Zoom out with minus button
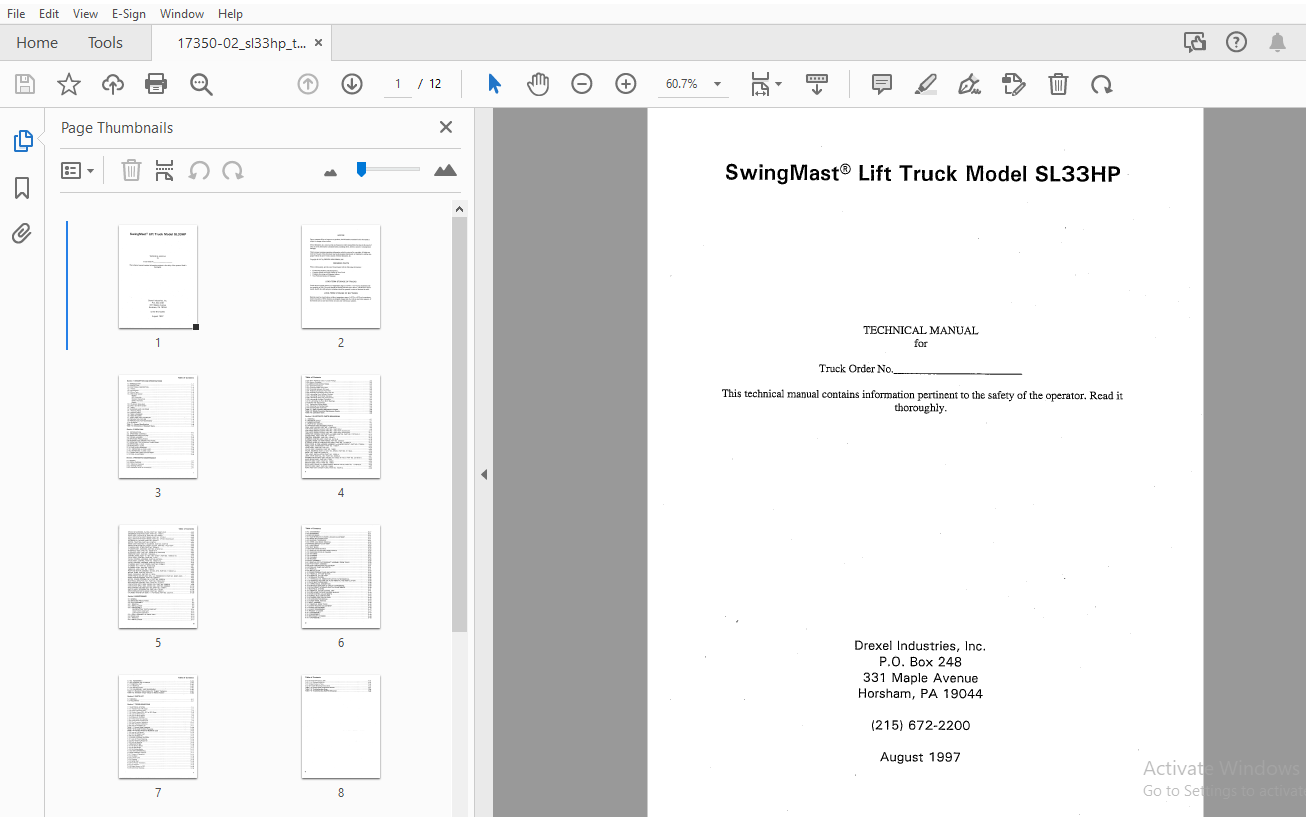Image resolution: width=1306 pixels, height=817 pixels. coord(582,84)
